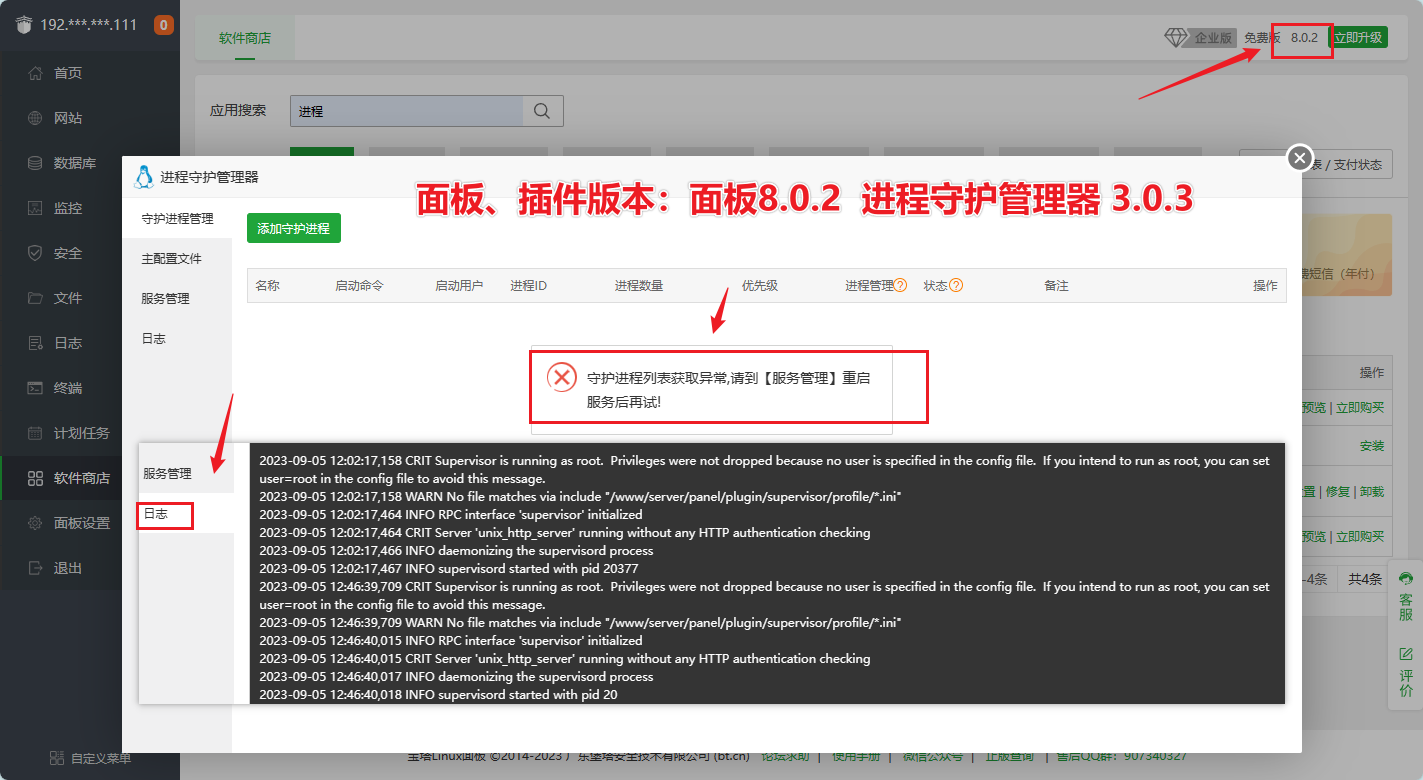Click the gear icon beside 面板设置
The image size is (1423, 780).
coord(35,523)
